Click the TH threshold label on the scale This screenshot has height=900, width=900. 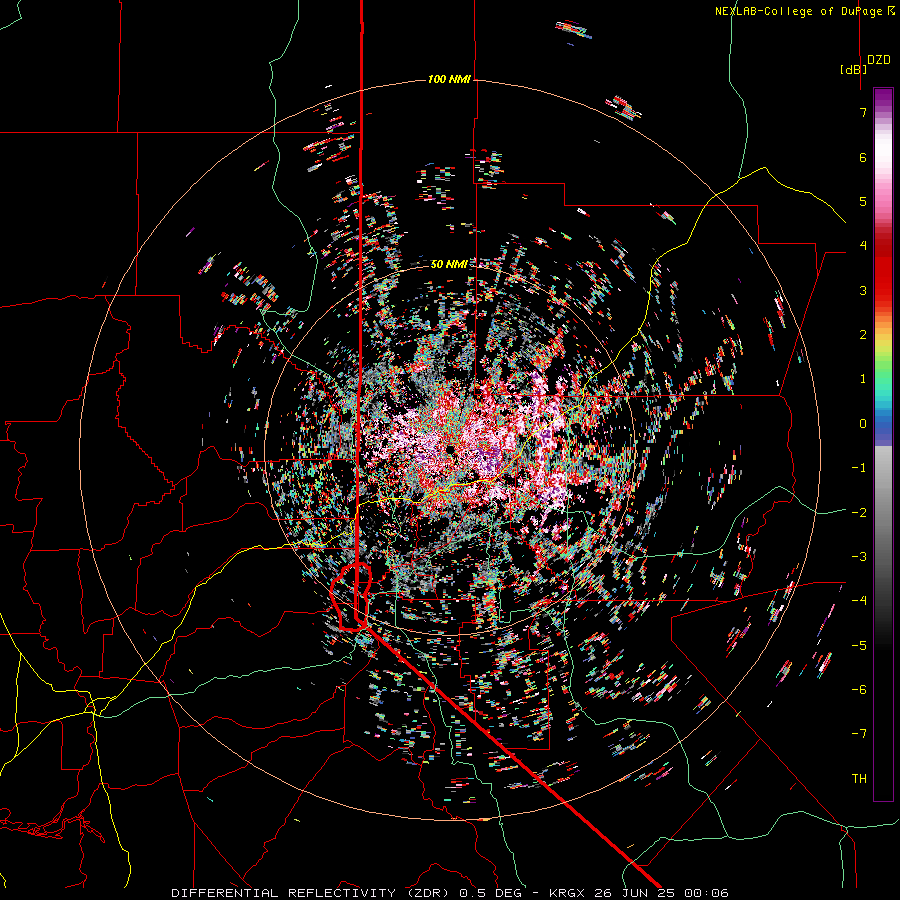point(859,779)
